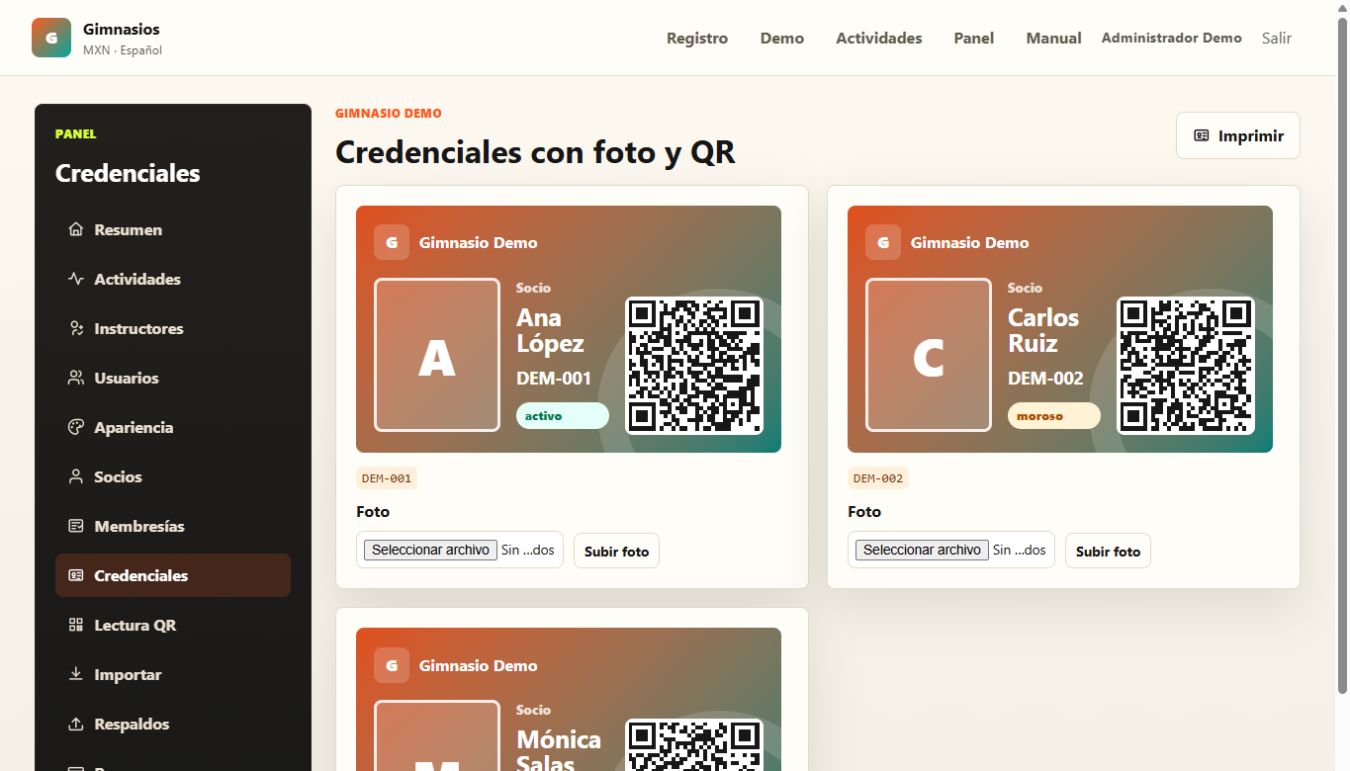Click the printer icon inside Imprimir button

coord(1202,136)
